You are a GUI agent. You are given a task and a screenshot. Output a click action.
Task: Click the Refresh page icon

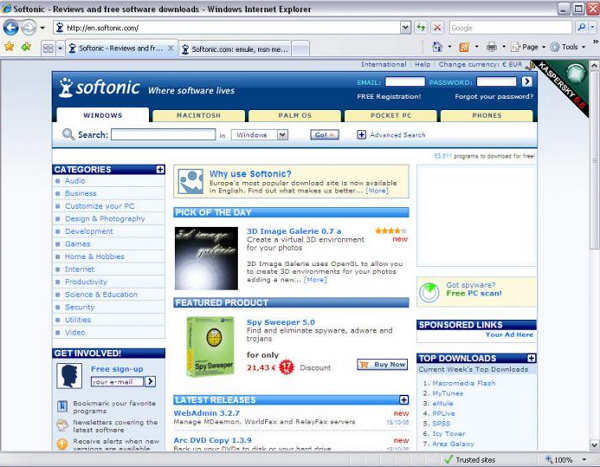421,28
